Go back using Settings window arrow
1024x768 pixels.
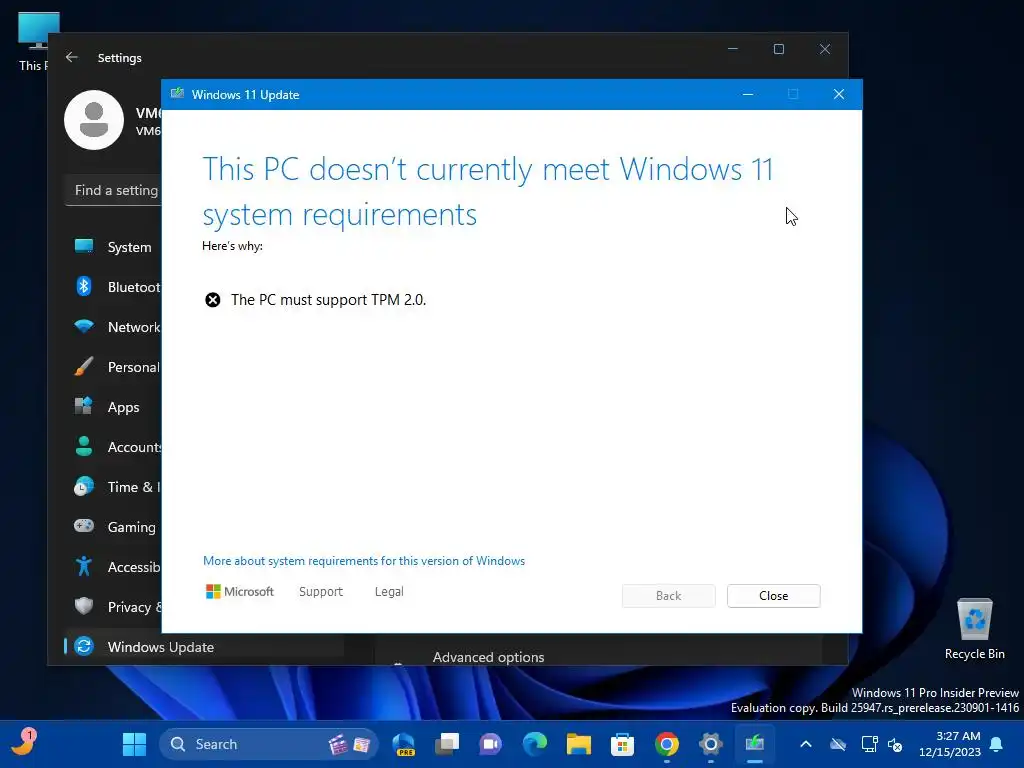72,57
